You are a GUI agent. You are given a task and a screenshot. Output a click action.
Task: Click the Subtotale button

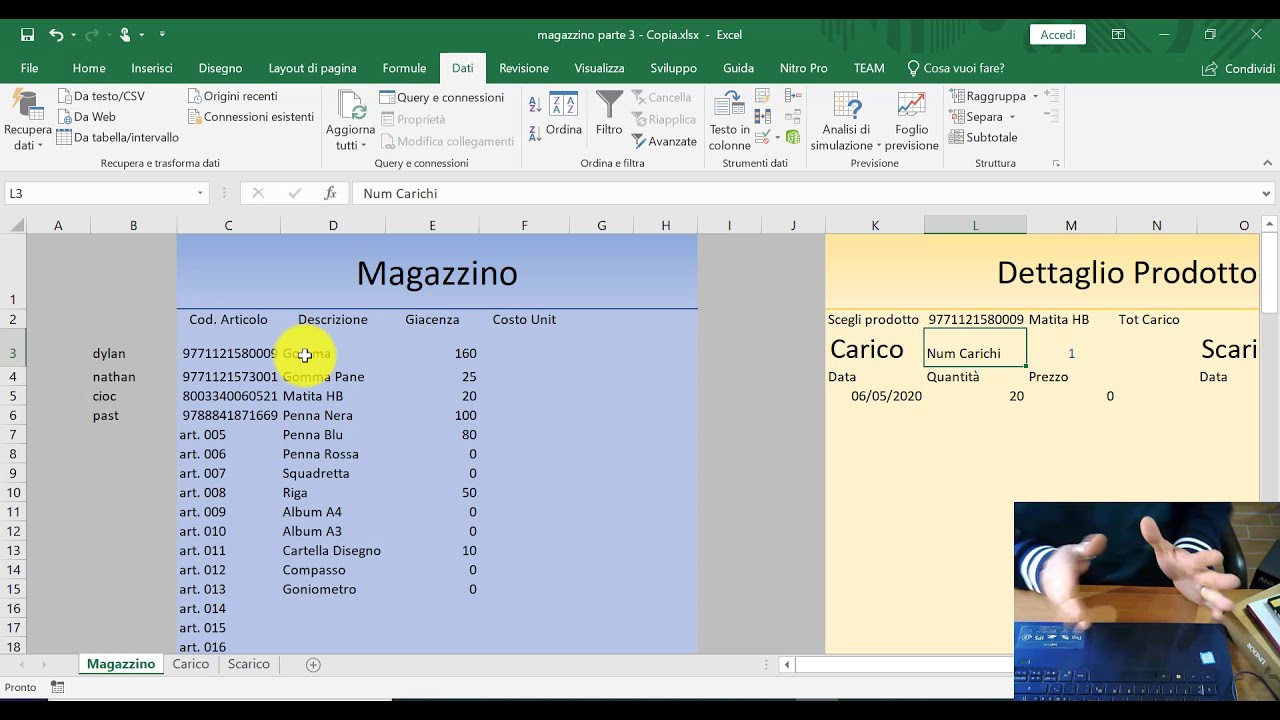coord(984,137)
